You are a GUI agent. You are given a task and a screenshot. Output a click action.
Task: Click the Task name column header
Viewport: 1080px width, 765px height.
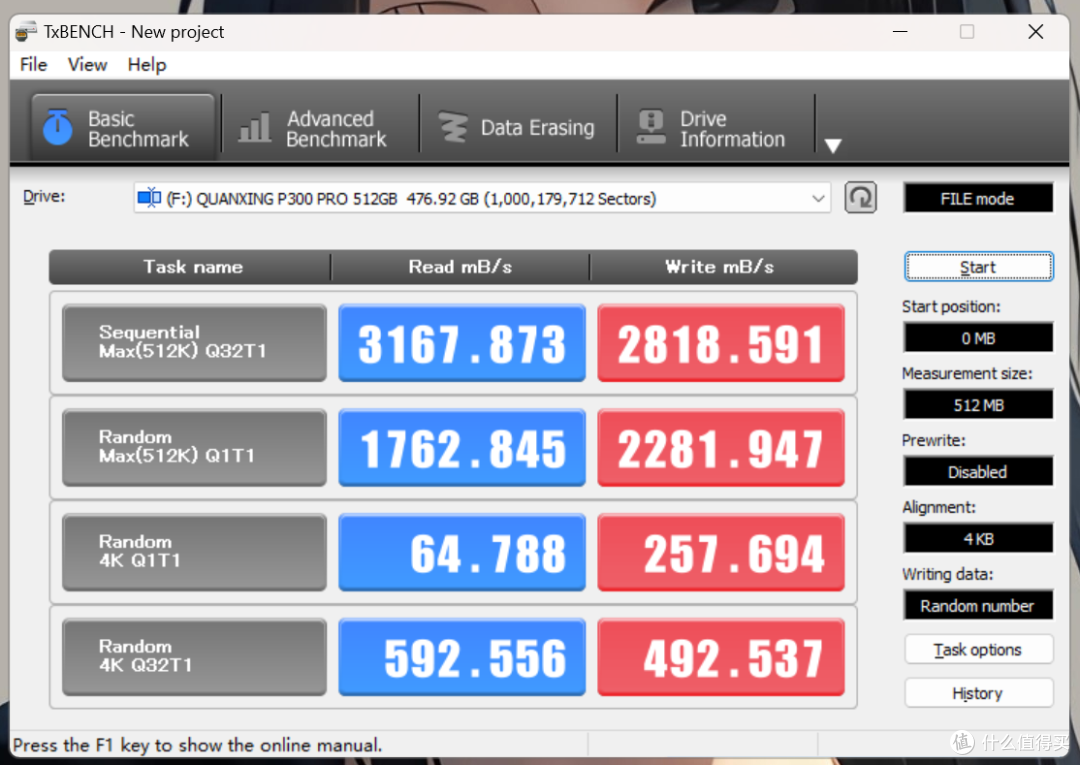[191, 267]
